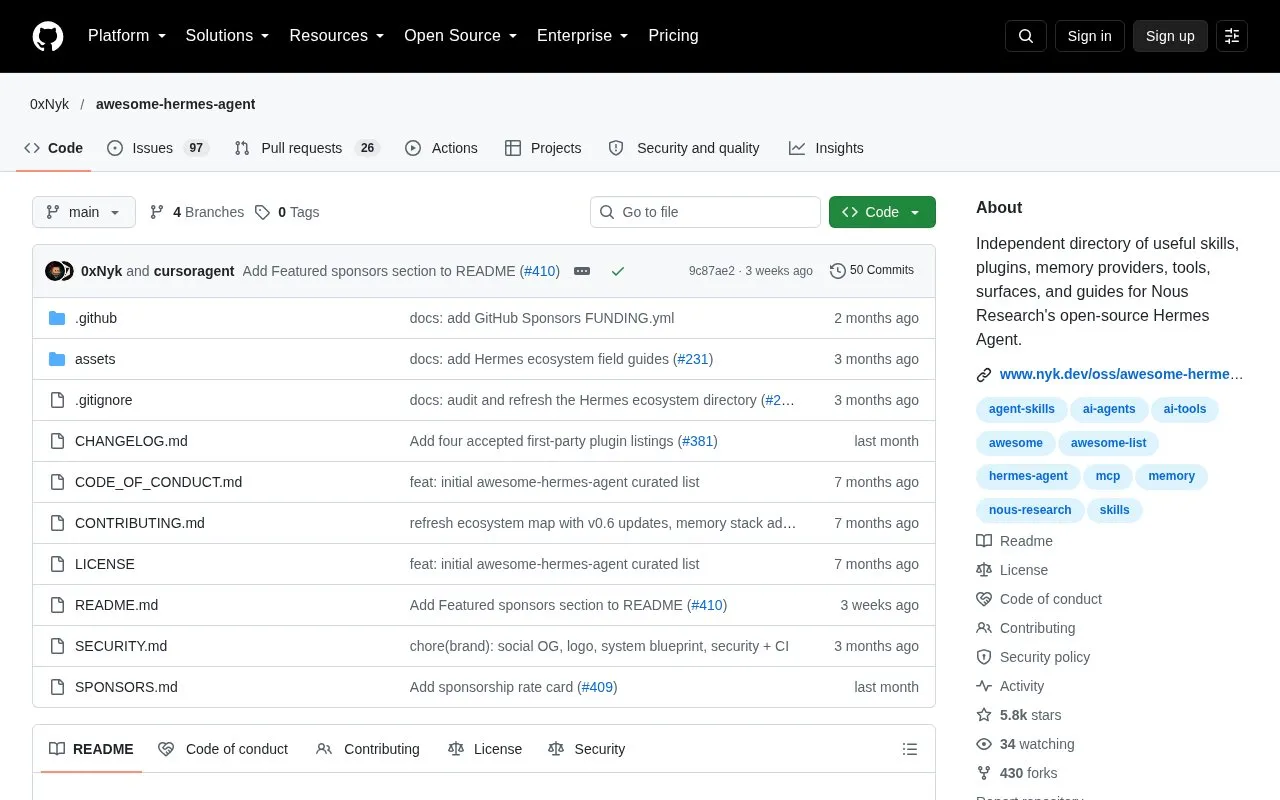Screen dimensions: 1280x800
Task: Expand the Solutions menu
Action: [x=228, y=36]
